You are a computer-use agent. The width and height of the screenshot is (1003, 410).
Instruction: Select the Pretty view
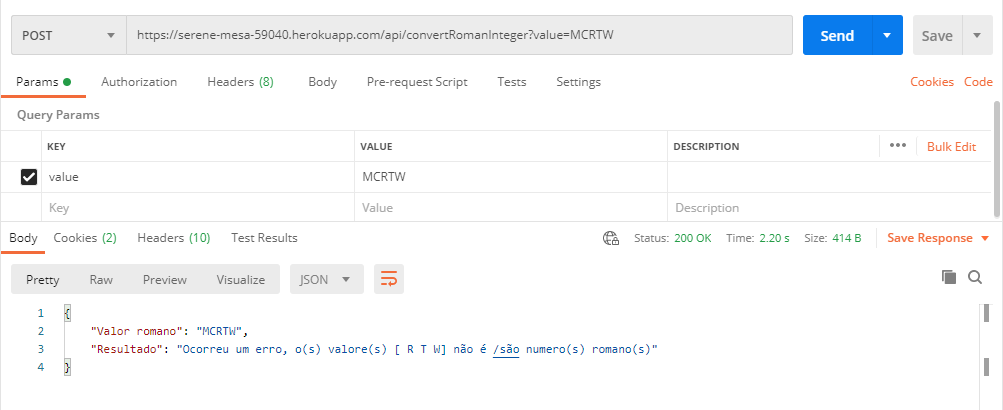[43, 280]
